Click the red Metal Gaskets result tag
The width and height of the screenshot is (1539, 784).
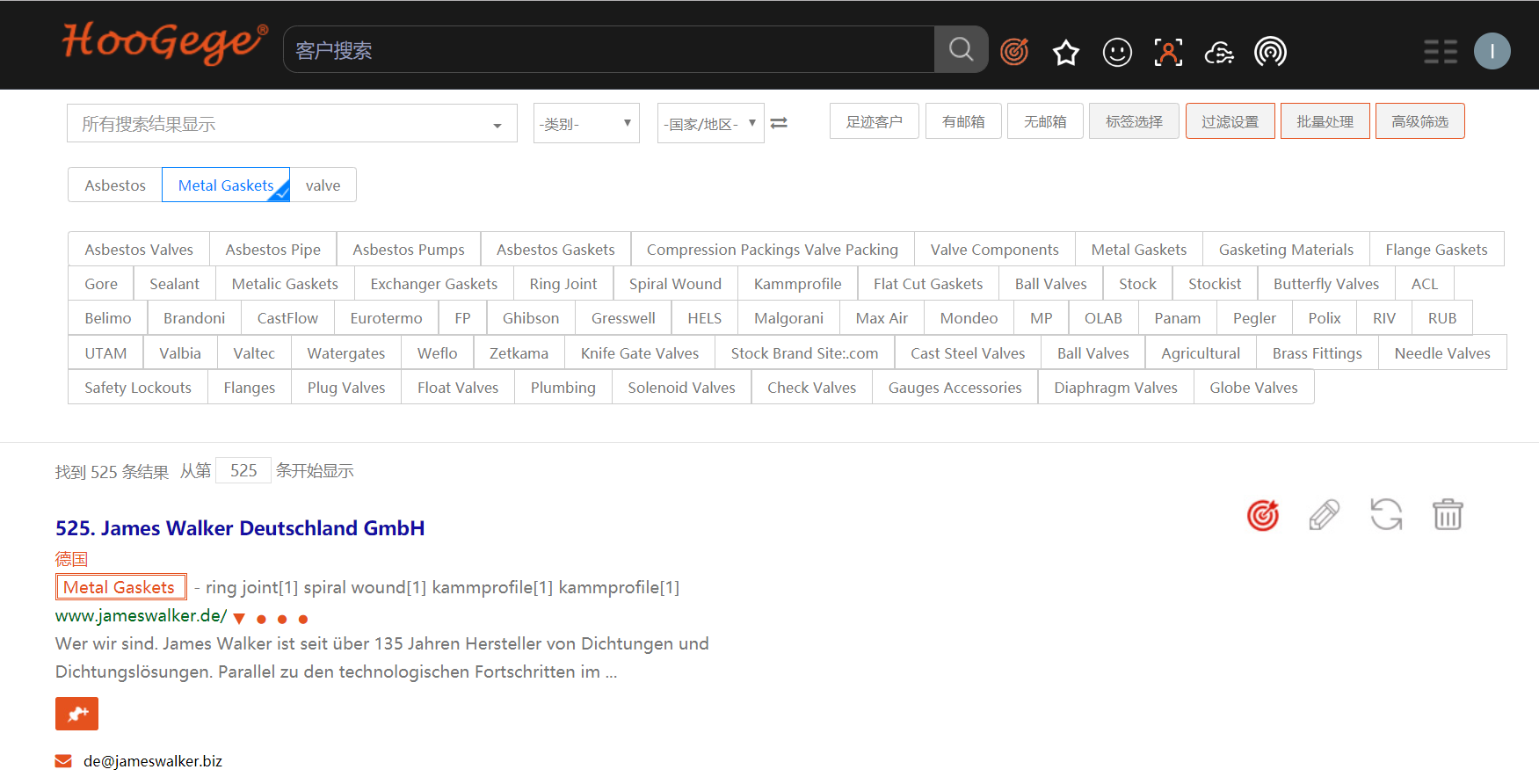[120, 587]
